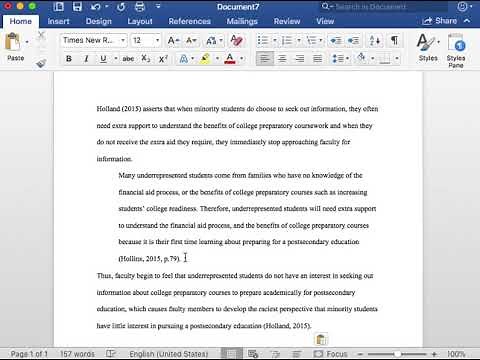Expand the highlight color dropdown arrow

click(x=217, y=59)
